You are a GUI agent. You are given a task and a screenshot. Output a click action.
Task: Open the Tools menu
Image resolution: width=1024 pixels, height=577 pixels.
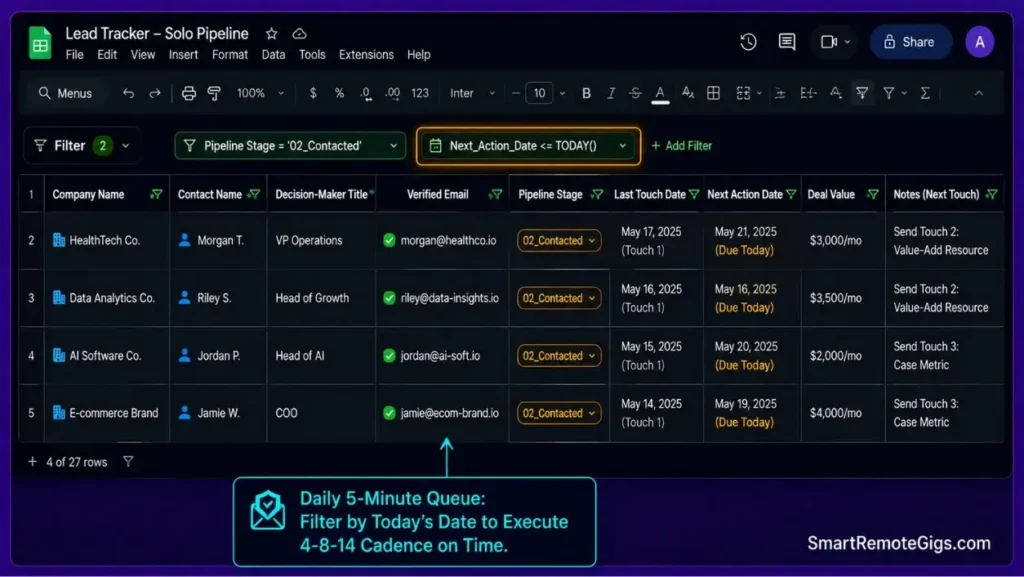(312, 55)
